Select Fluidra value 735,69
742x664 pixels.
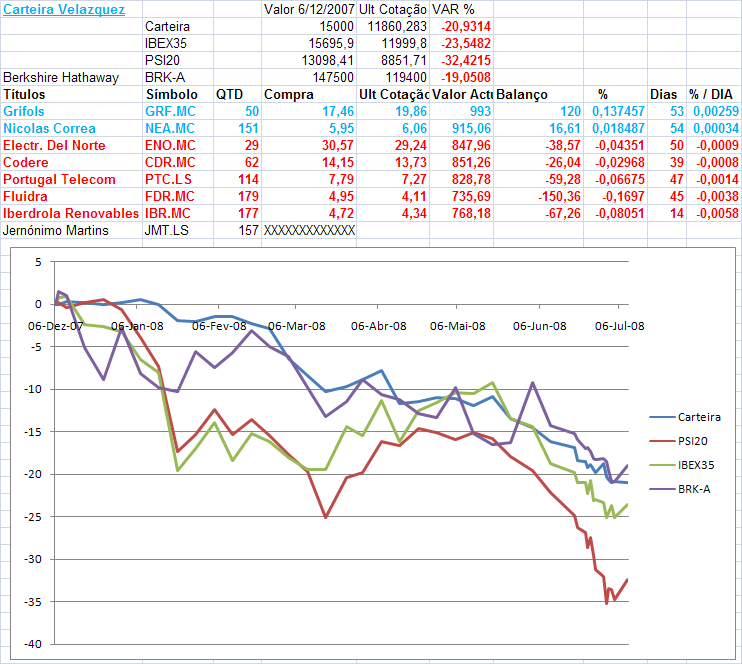(461, 197)
